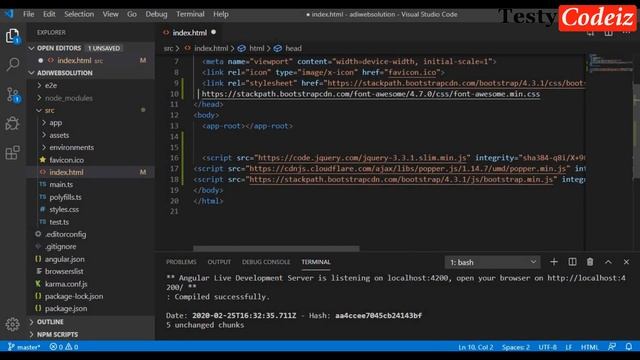The width and height of the screenshot is (640, 360).
Task: Click Ln 10, Col 2 in status bar
Action: click(476, 347)
